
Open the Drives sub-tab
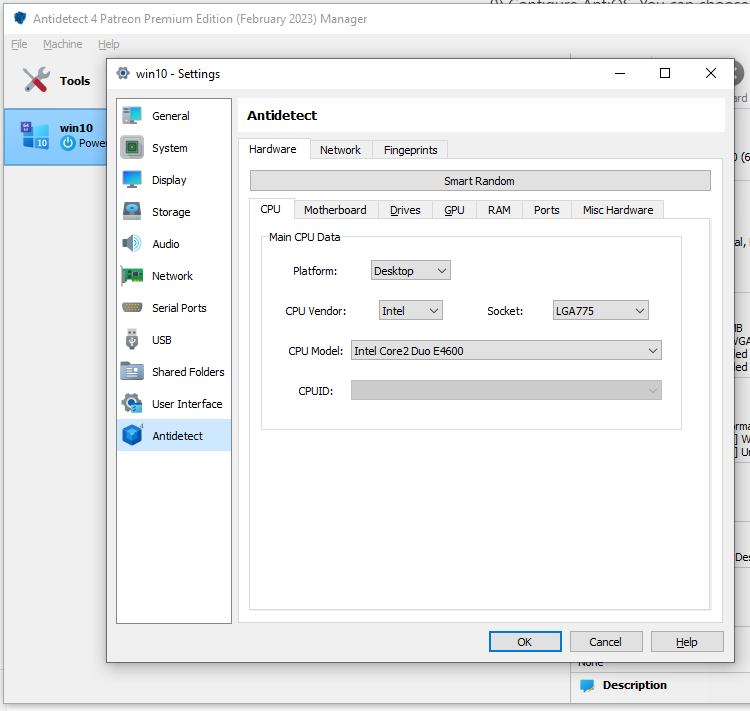[x=405, y=210]
